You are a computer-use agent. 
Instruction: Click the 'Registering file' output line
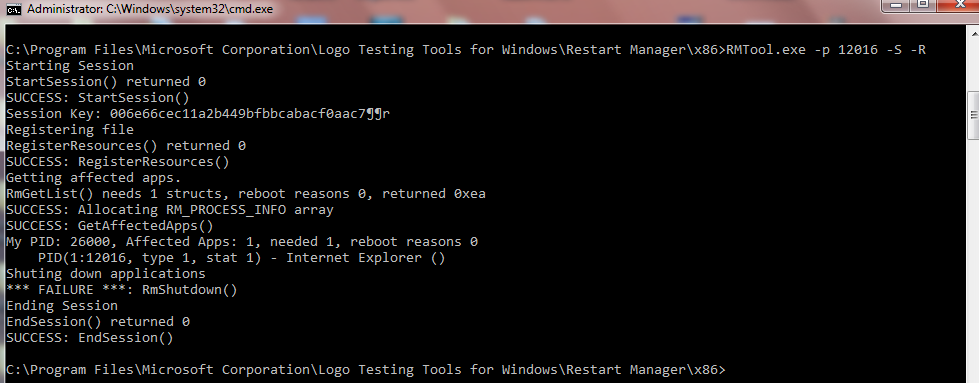coord(70,130)
